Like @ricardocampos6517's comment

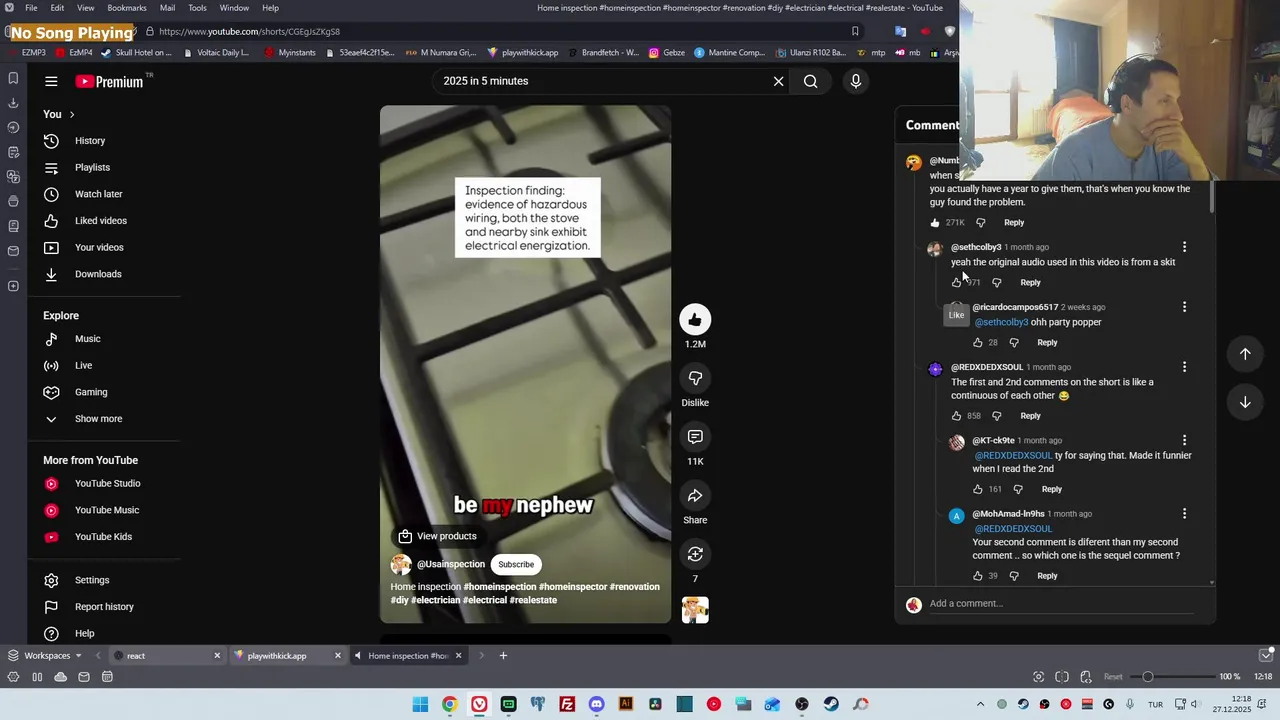978,342
